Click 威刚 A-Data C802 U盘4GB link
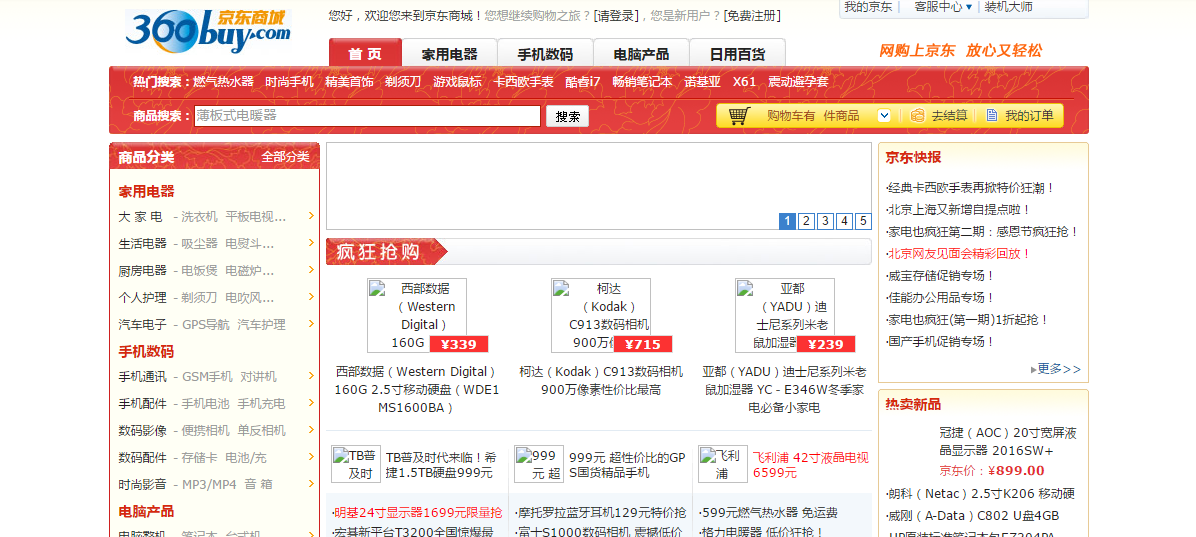Screen dimensions: 1196x537 click(x=973, y=516)
